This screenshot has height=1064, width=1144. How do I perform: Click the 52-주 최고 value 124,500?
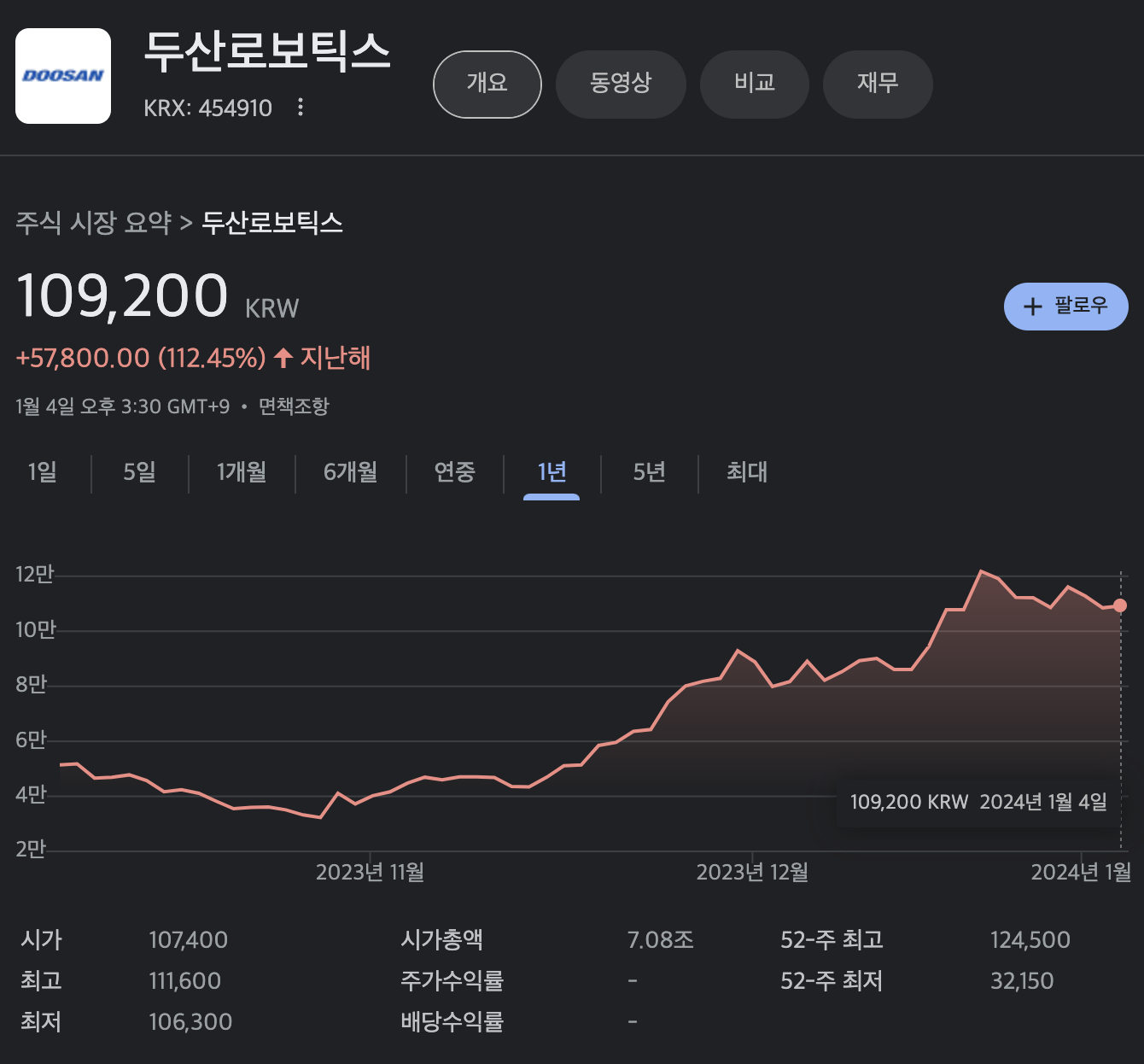point(1030,940)
